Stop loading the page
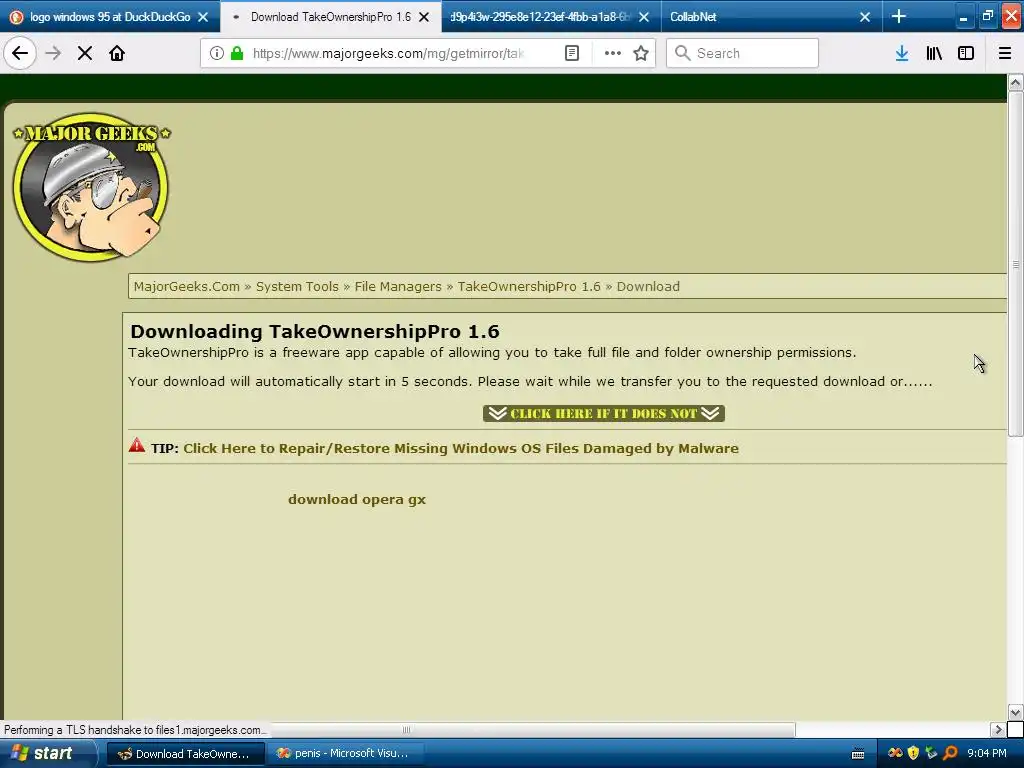This screenshot has width=1024, height=768. 84,53
